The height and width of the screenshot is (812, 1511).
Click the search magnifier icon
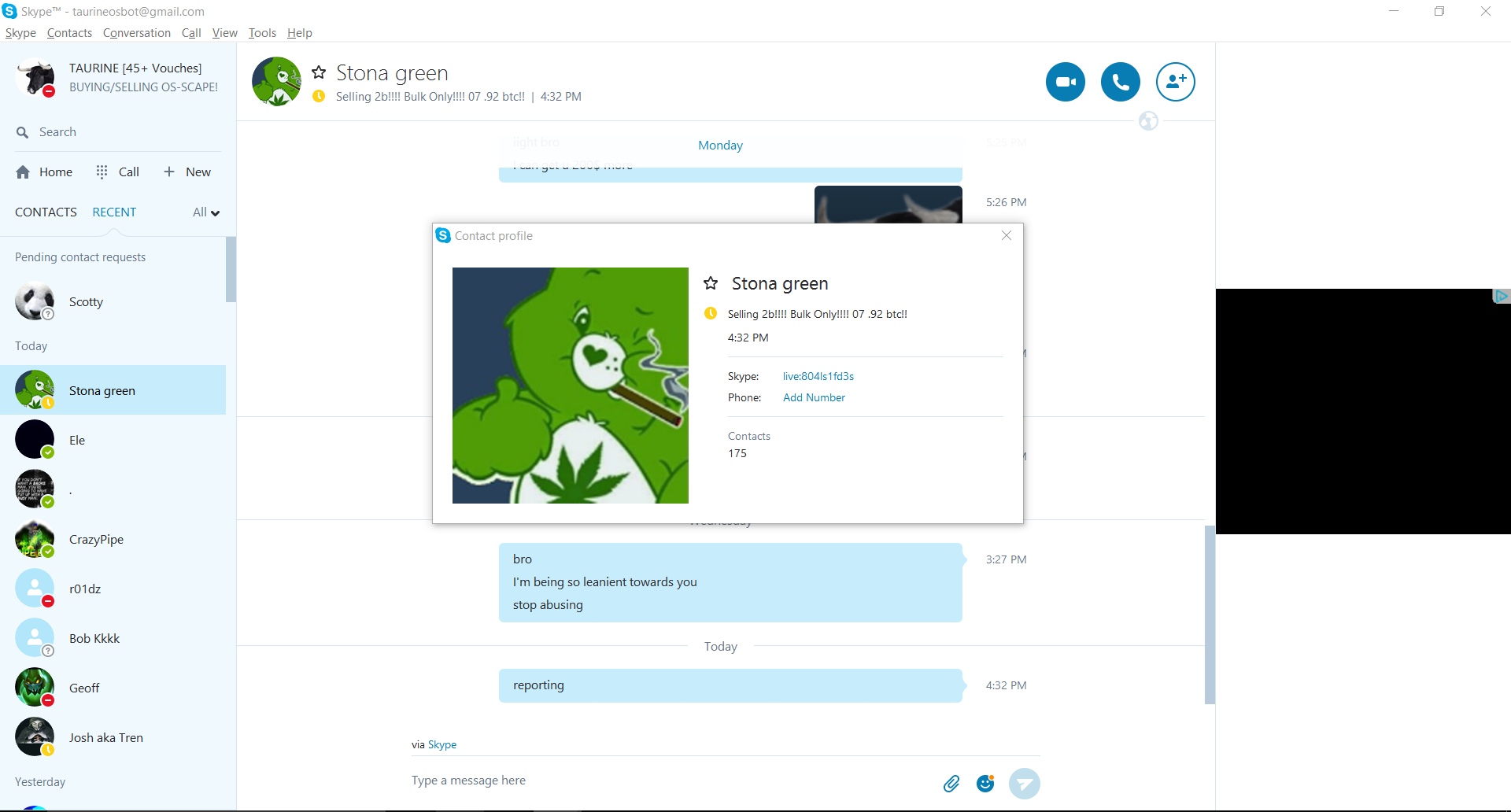click(x=23, y=132)
